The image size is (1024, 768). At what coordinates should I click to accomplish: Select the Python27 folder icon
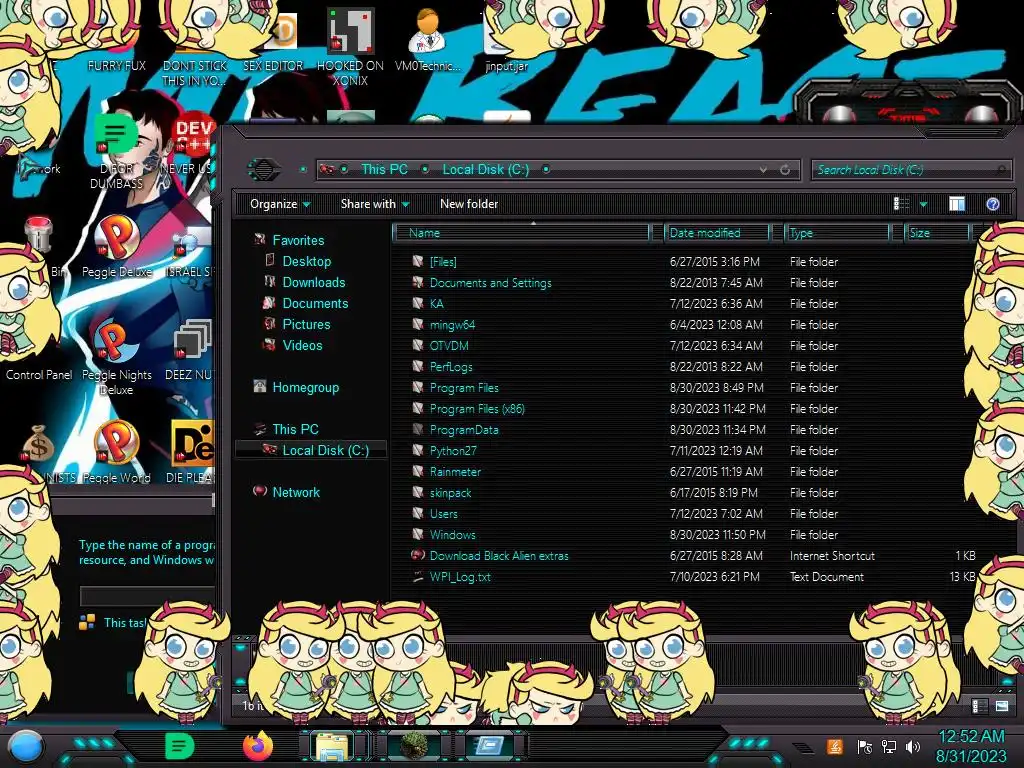click(418, 450)
